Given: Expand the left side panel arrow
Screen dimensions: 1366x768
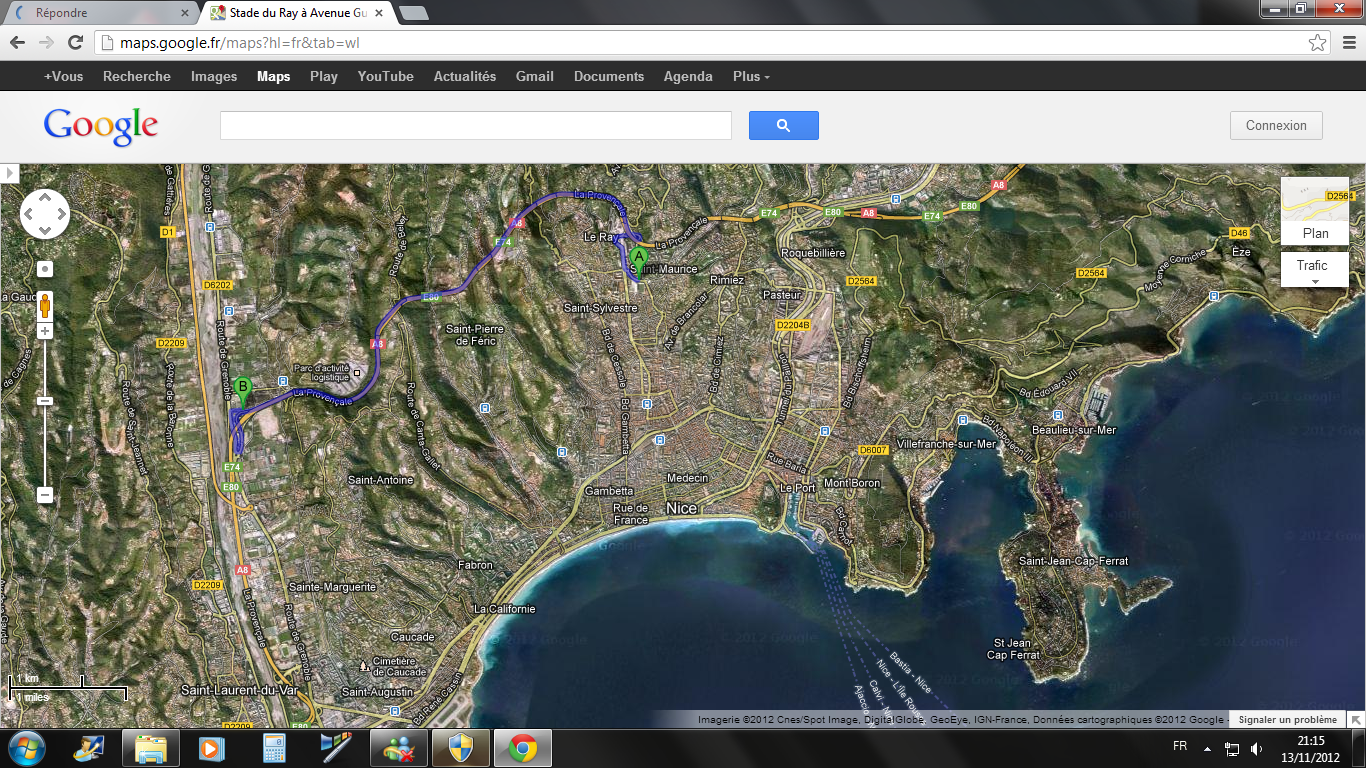Looking at the screenshot, I should [x=9, y=173].
